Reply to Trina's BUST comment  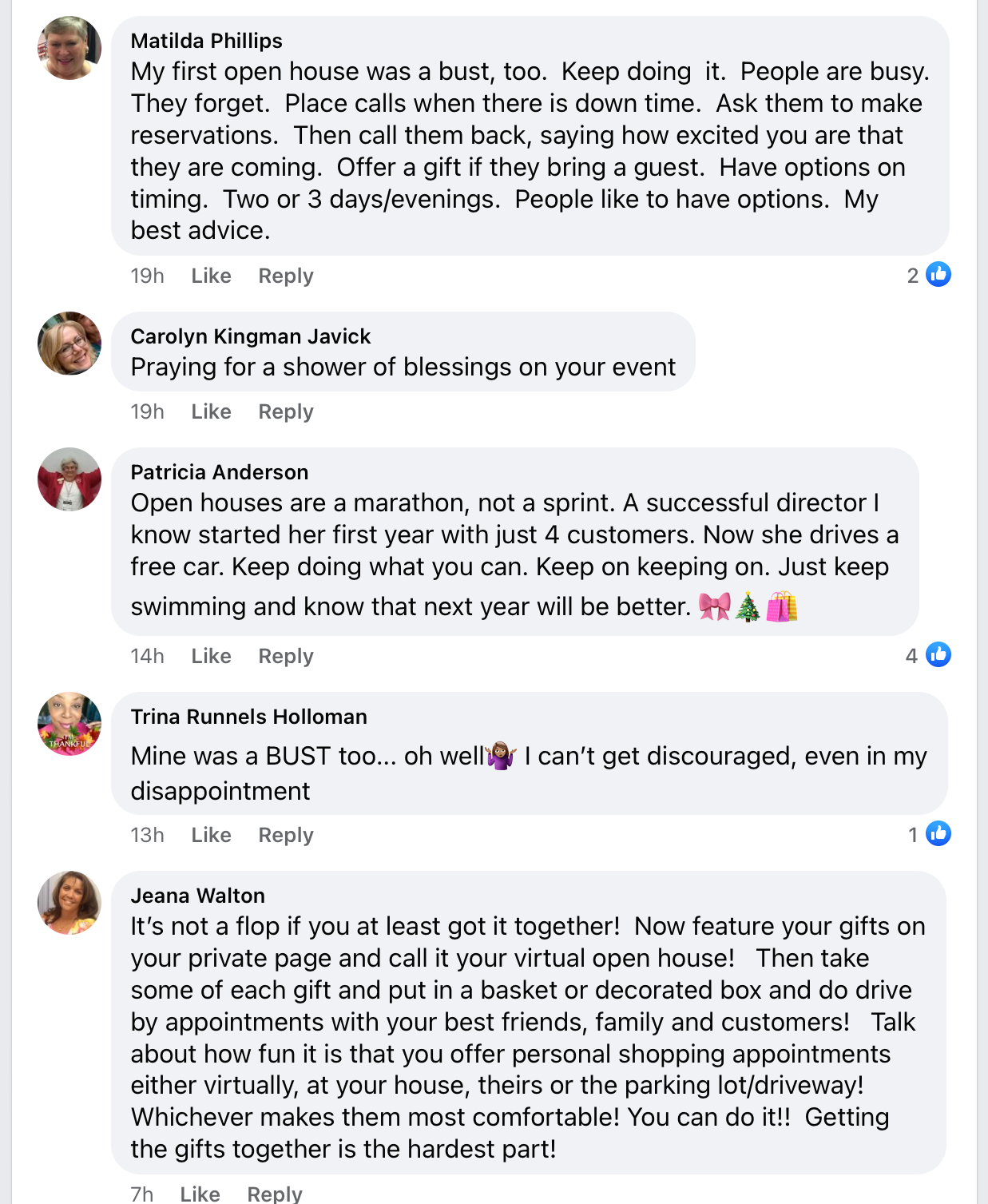click(x=286, y=836)
